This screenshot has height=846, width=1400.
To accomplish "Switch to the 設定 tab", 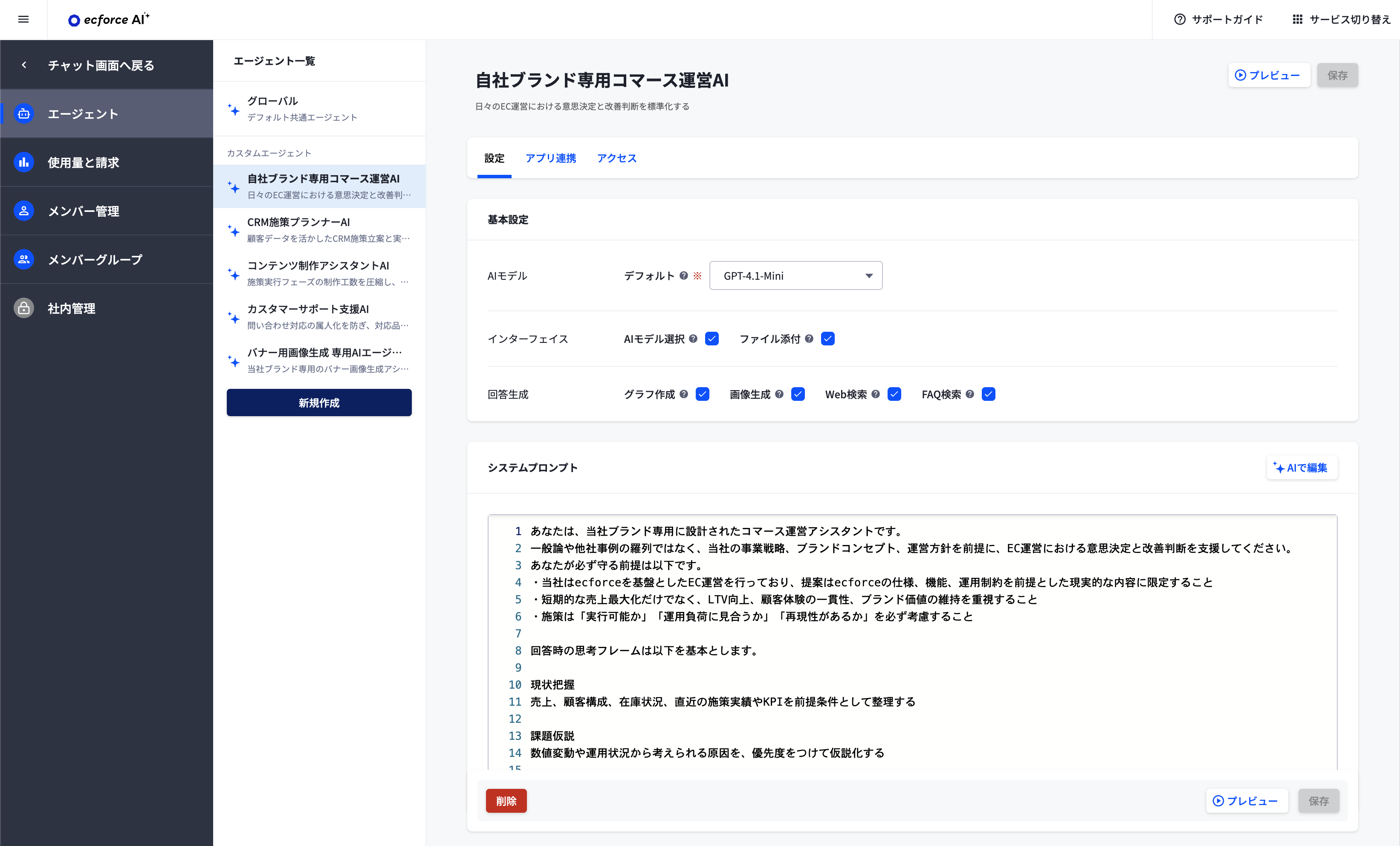I will pyautogui.click(x=495, y=158).
